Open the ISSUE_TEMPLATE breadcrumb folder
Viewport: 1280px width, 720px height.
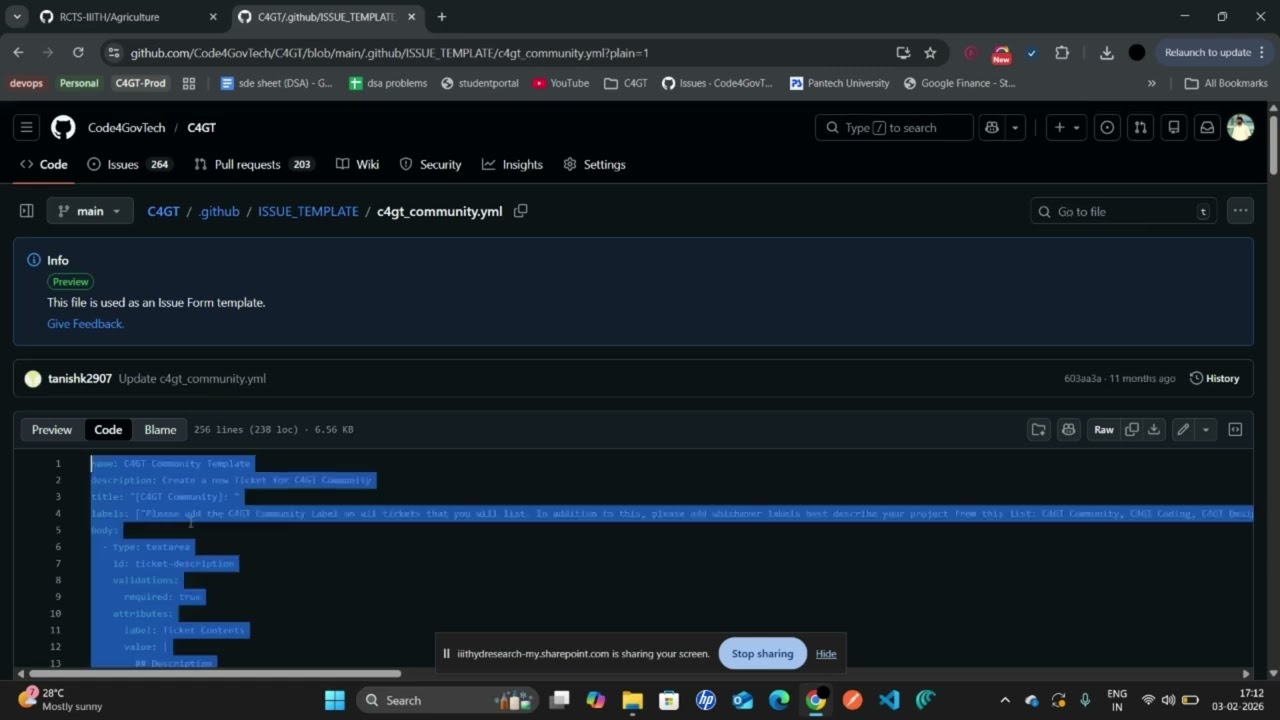click(308, 211)
